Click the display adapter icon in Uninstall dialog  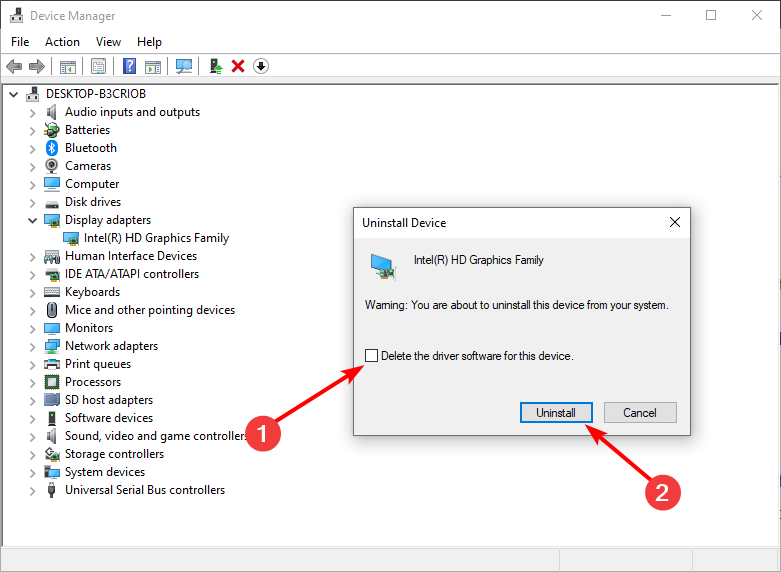tap(383, 267)
